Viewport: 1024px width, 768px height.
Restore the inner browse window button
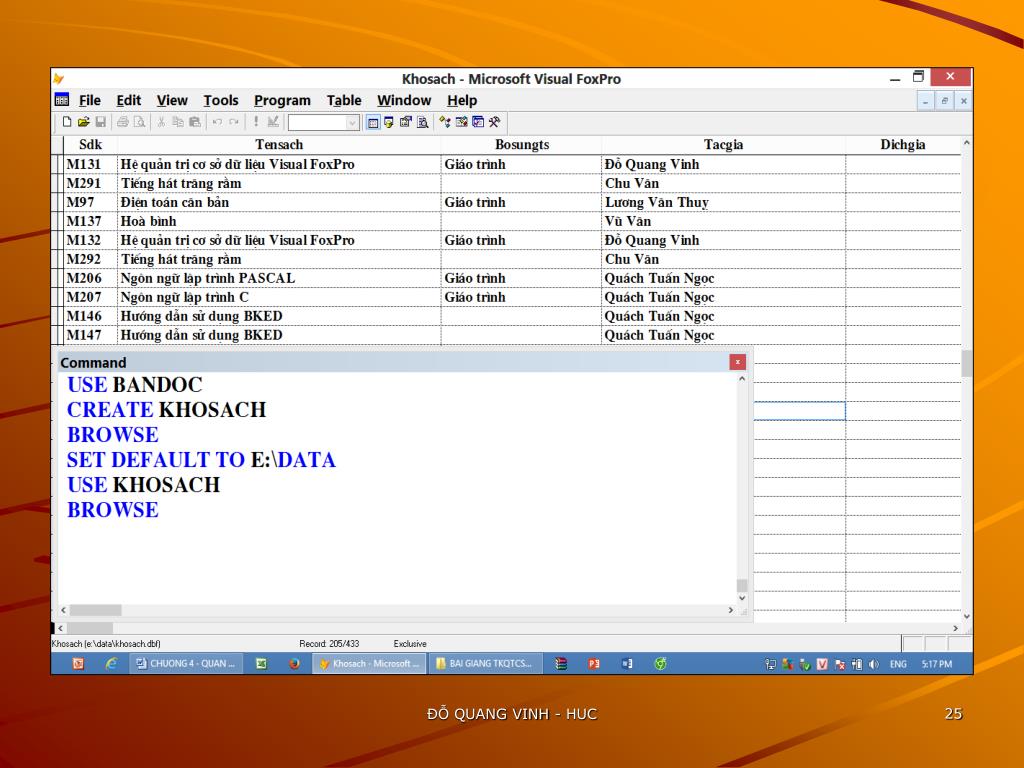coord(944,101)
